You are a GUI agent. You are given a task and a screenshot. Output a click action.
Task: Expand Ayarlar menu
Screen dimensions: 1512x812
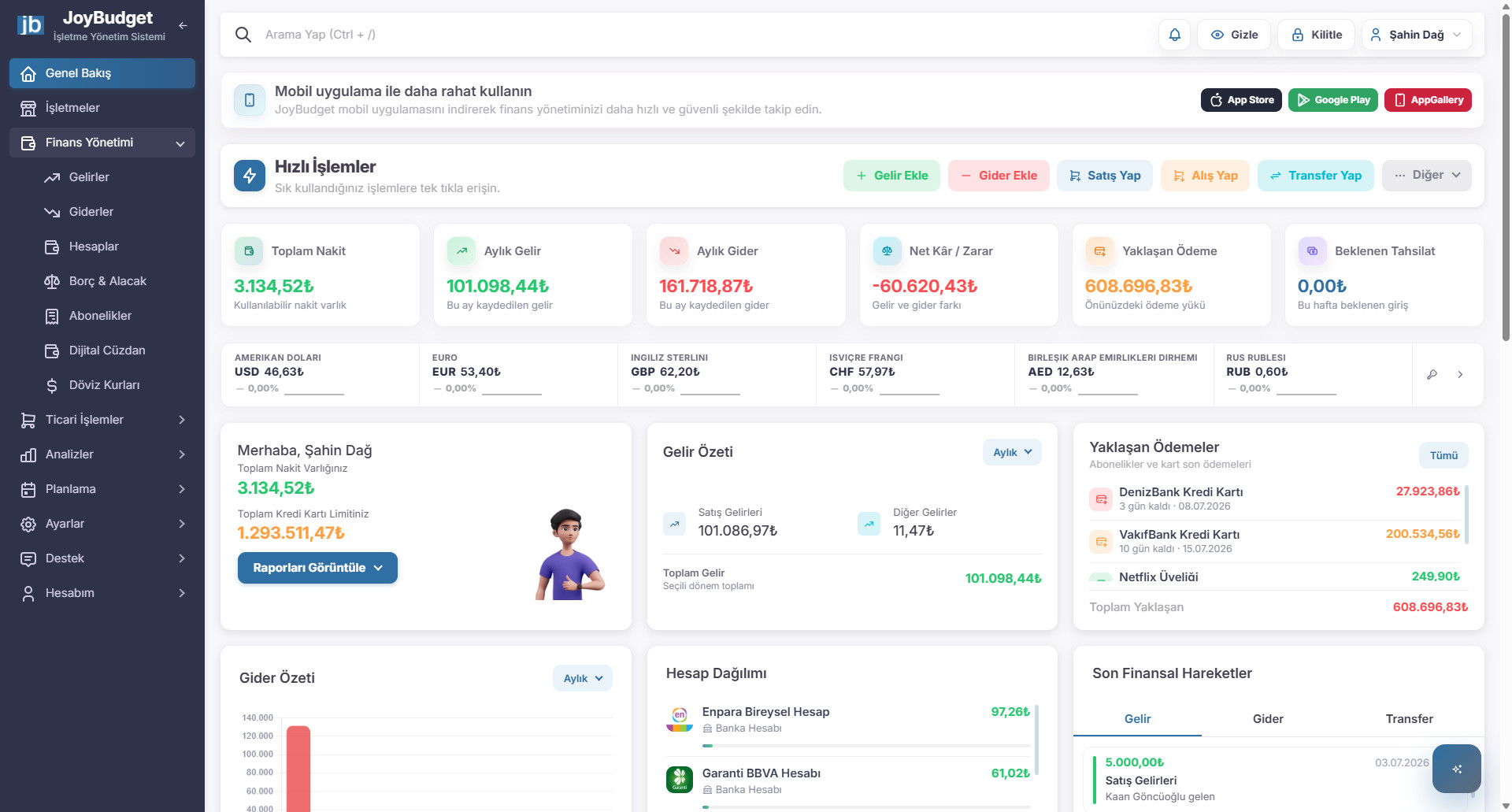(x=102, y=524)
